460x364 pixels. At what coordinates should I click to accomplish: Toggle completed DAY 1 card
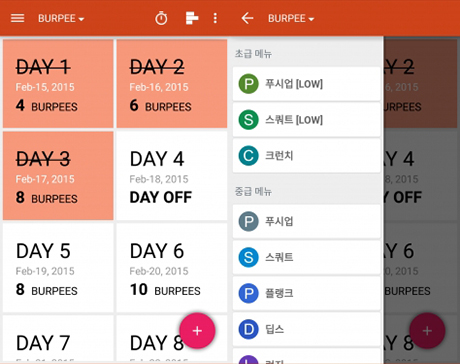point(58,84)
